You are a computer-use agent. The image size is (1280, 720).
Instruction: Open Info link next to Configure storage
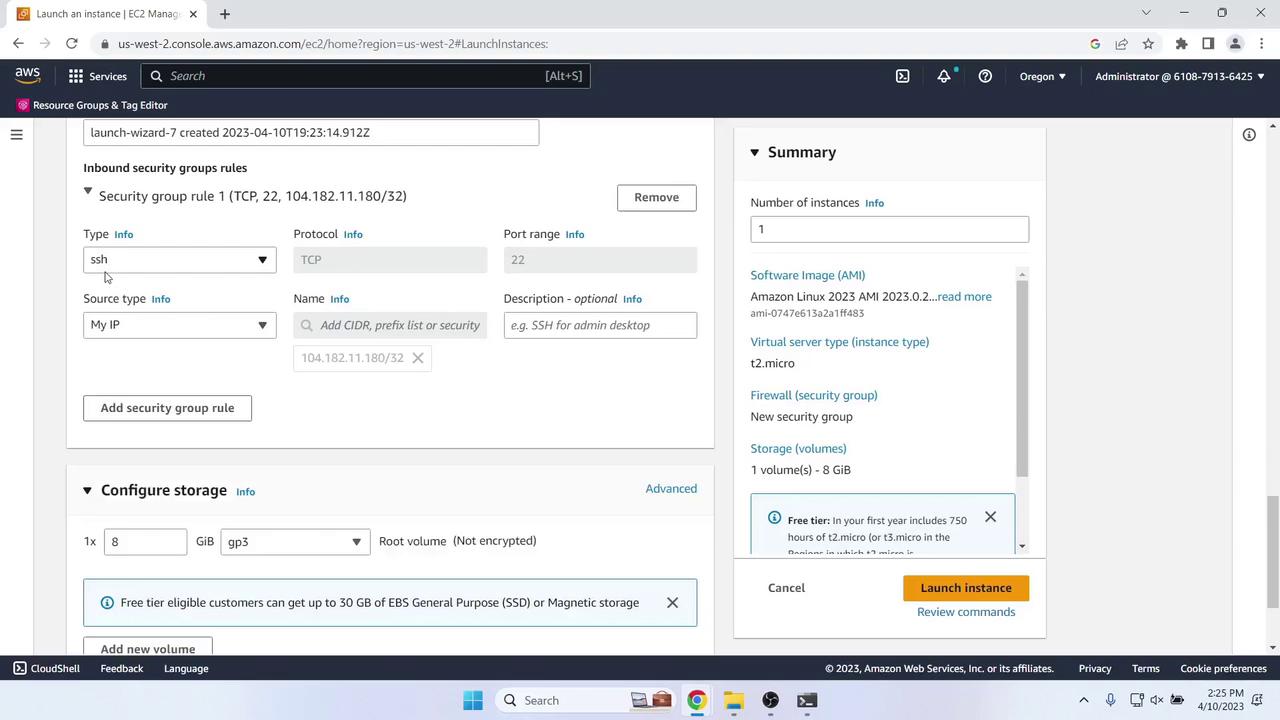click(x=245, y=492)
